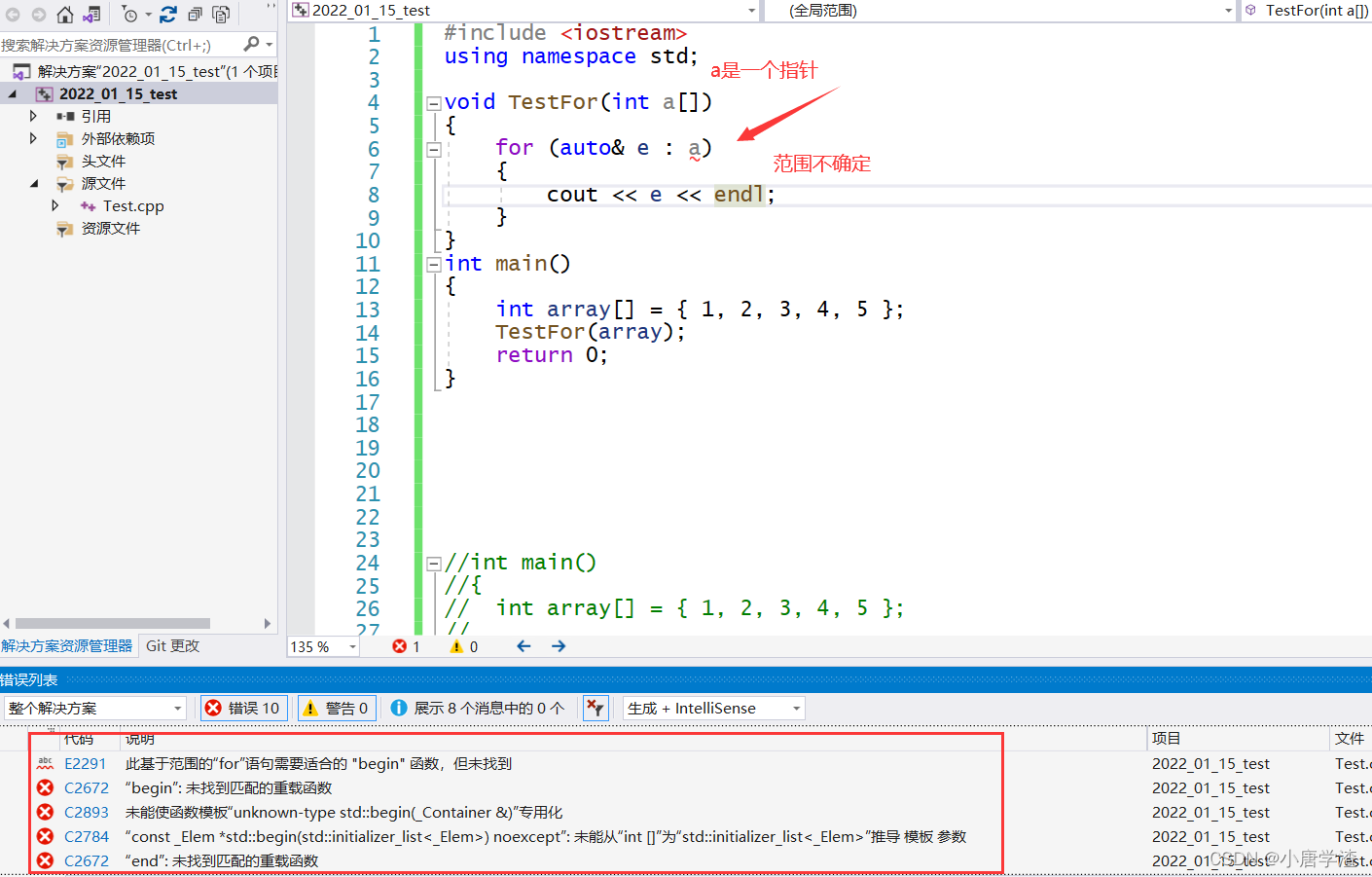Click the Forward navigation arrow in Solution Explorer
The image size is (1372, 877).
point(39,15)
